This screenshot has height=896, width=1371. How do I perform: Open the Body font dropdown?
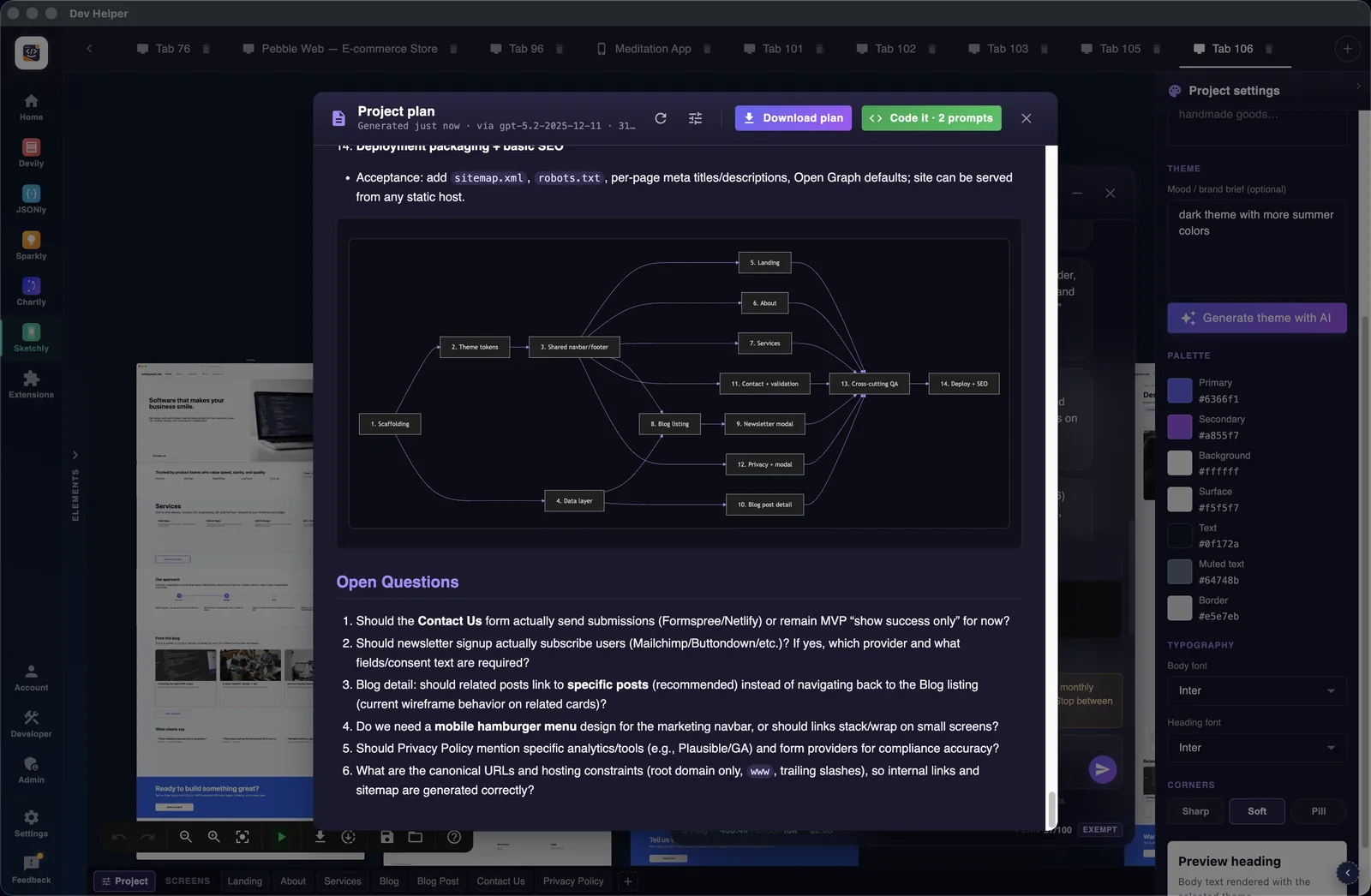tap(1257, 690)
